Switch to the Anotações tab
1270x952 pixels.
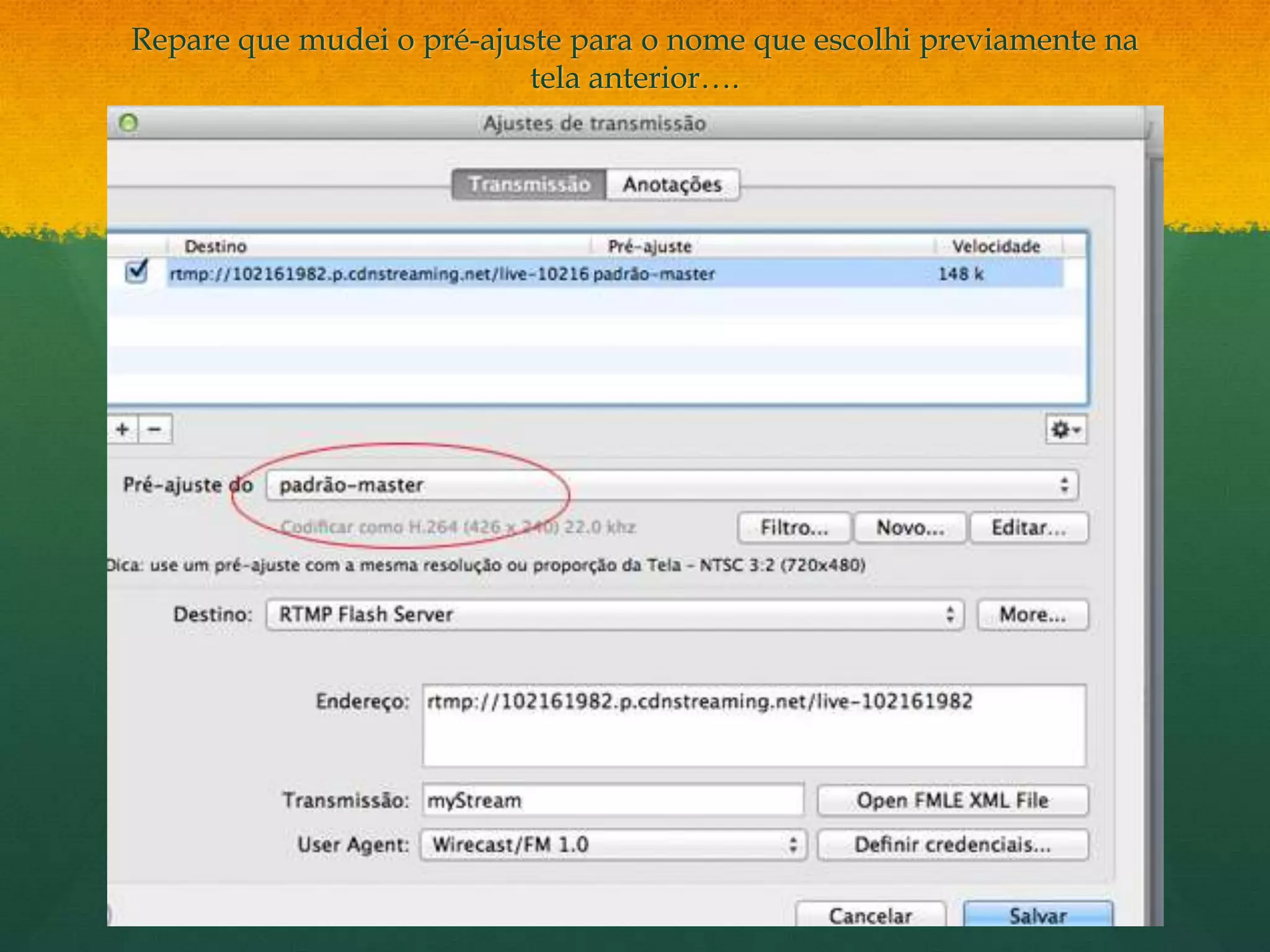click(x=673, y=185)
